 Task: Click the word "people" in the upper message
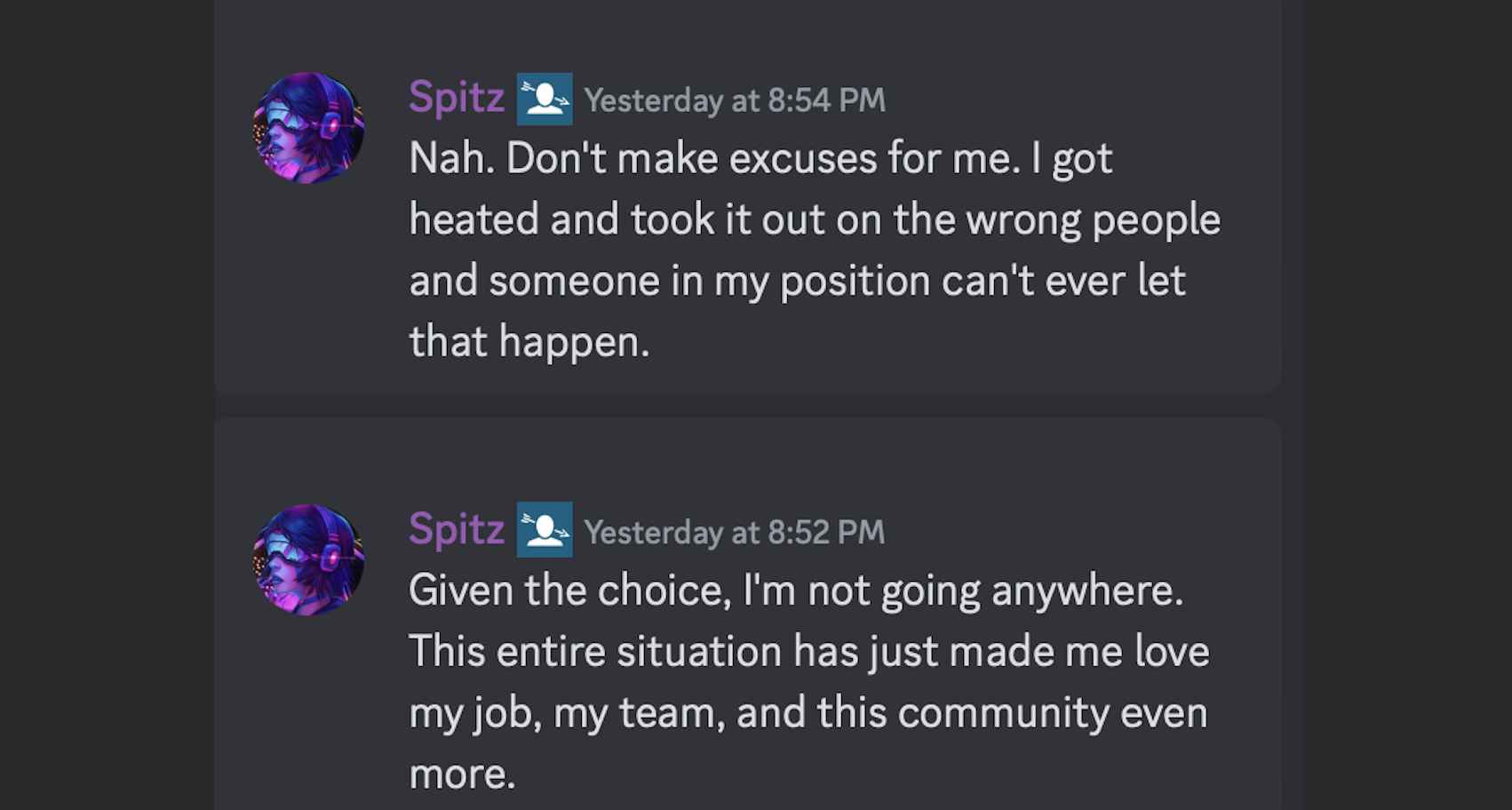1156,220
